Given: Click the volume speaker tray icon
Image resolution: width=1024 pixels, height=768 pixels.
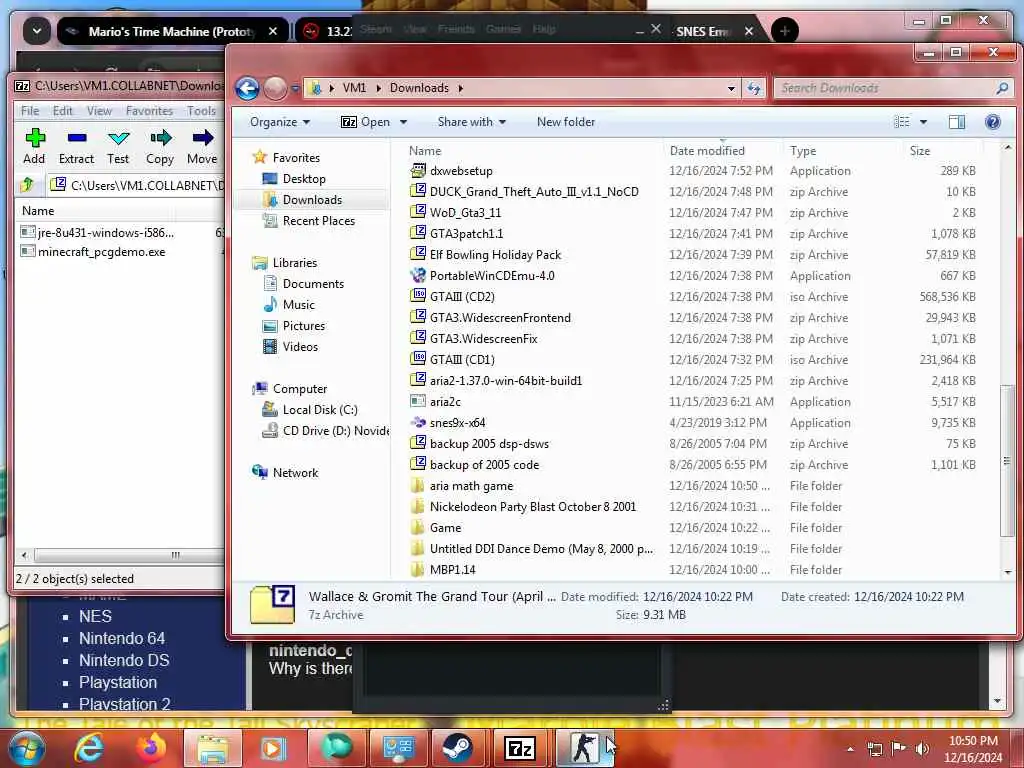Looking at the screenshot, I should tap(922, 749).
